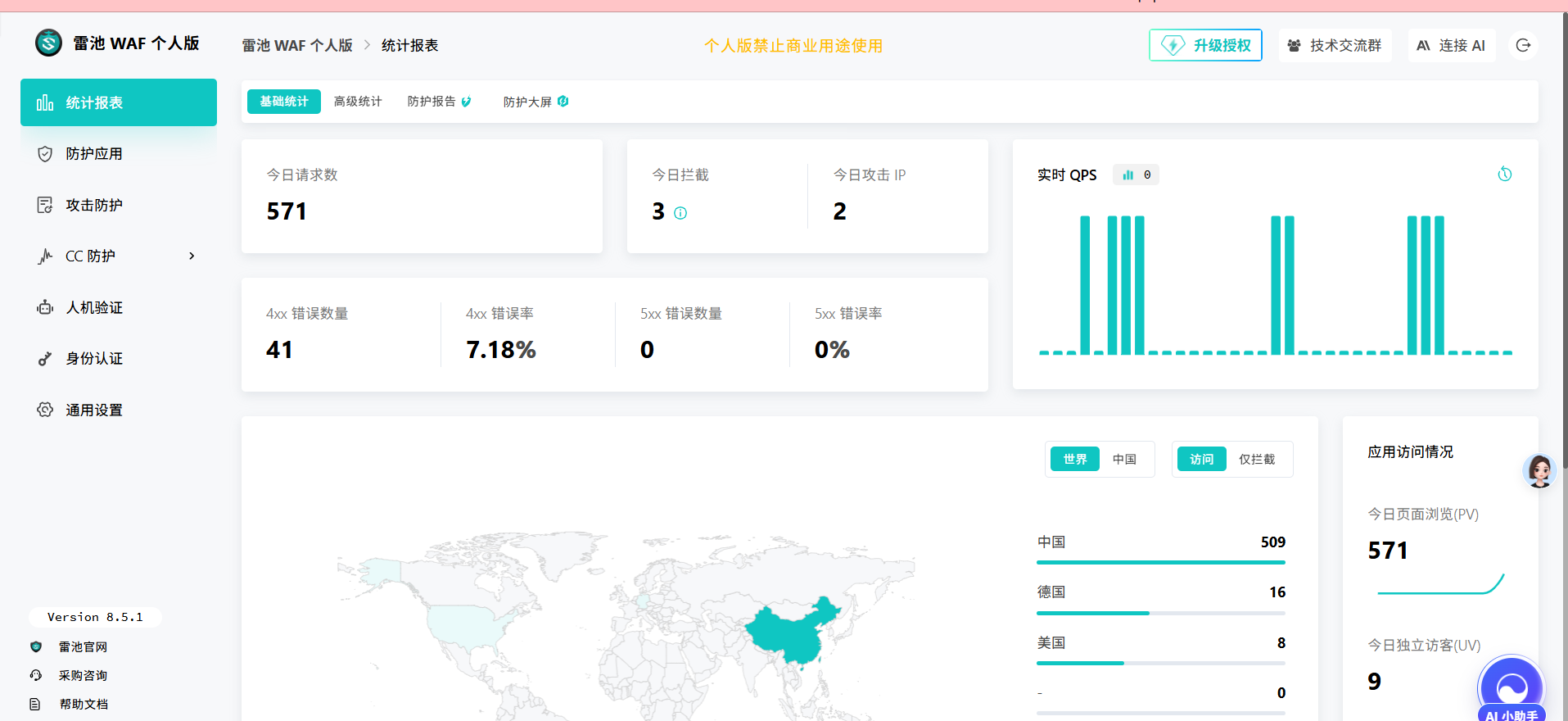Switch to the 防护报告 tab
The height and width of the screenshot is (721, 1568).
pyautogui.click(x=439, y=102)
